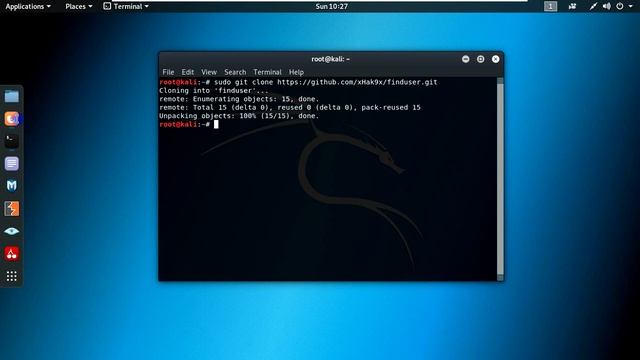Viewport: 640px width, 360px height.
Task: Open the Edit menu in terminal
Action: (x=187, y=72)
